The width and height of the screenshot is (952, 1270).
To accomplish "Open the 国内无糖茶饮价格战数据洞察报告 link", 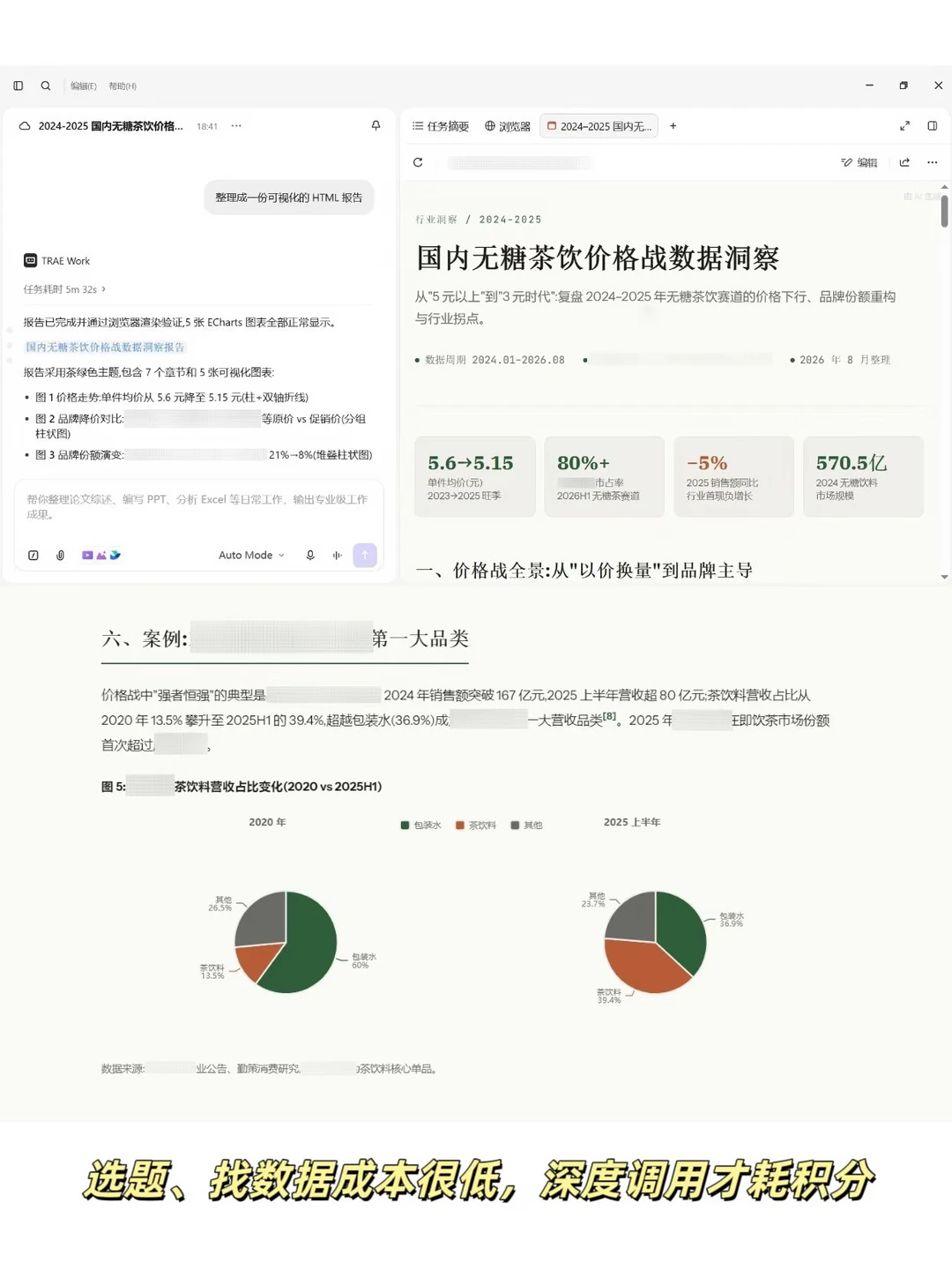I will point(105,347).
